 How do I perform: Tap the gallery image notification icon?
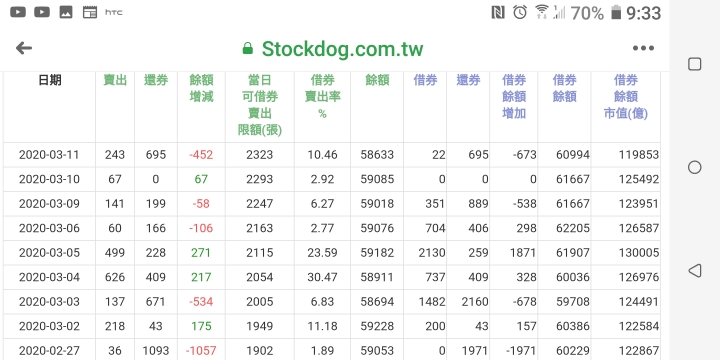point(66,12)
